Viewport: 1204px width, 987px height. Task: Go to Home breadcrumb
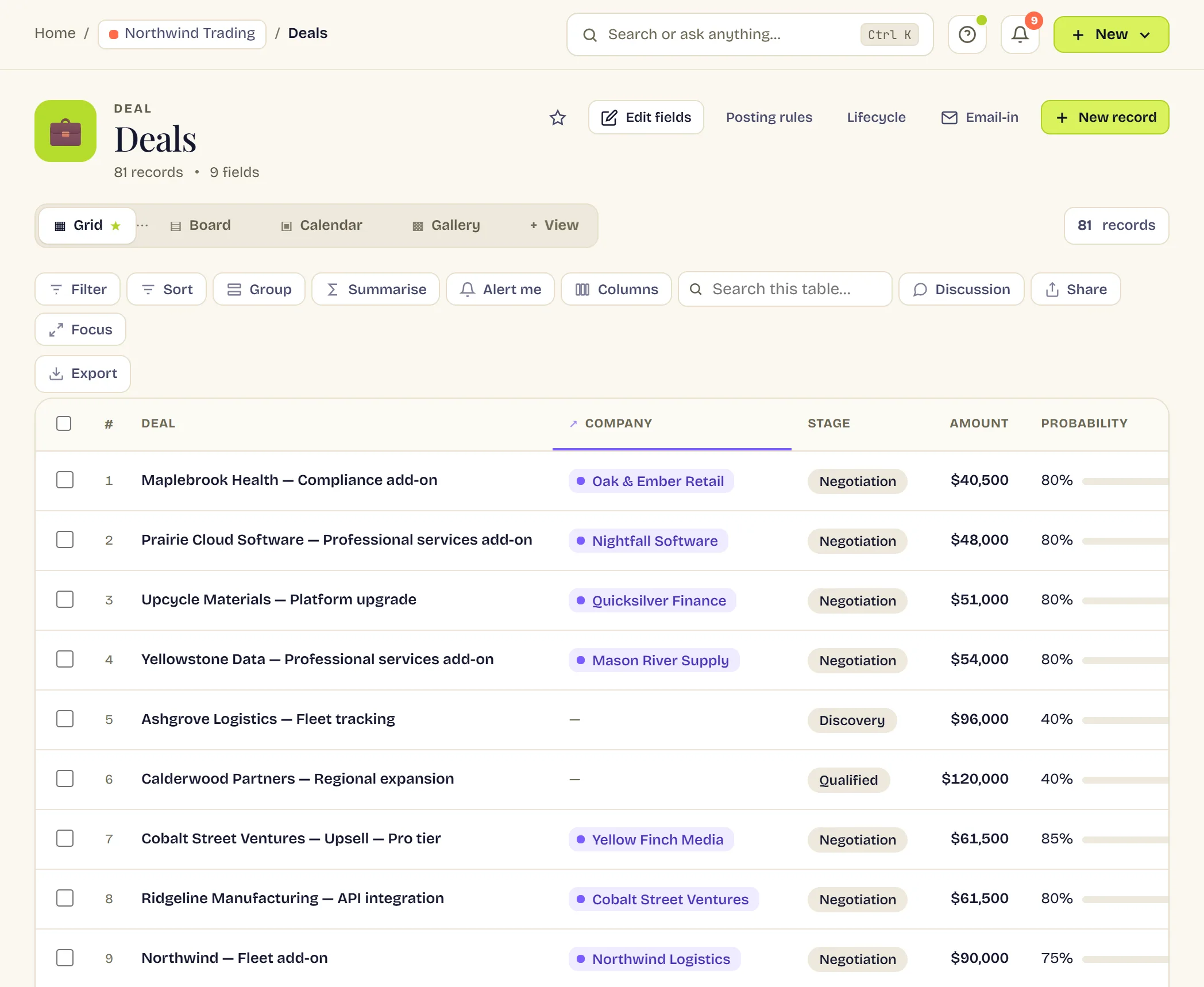coord(55,33)
